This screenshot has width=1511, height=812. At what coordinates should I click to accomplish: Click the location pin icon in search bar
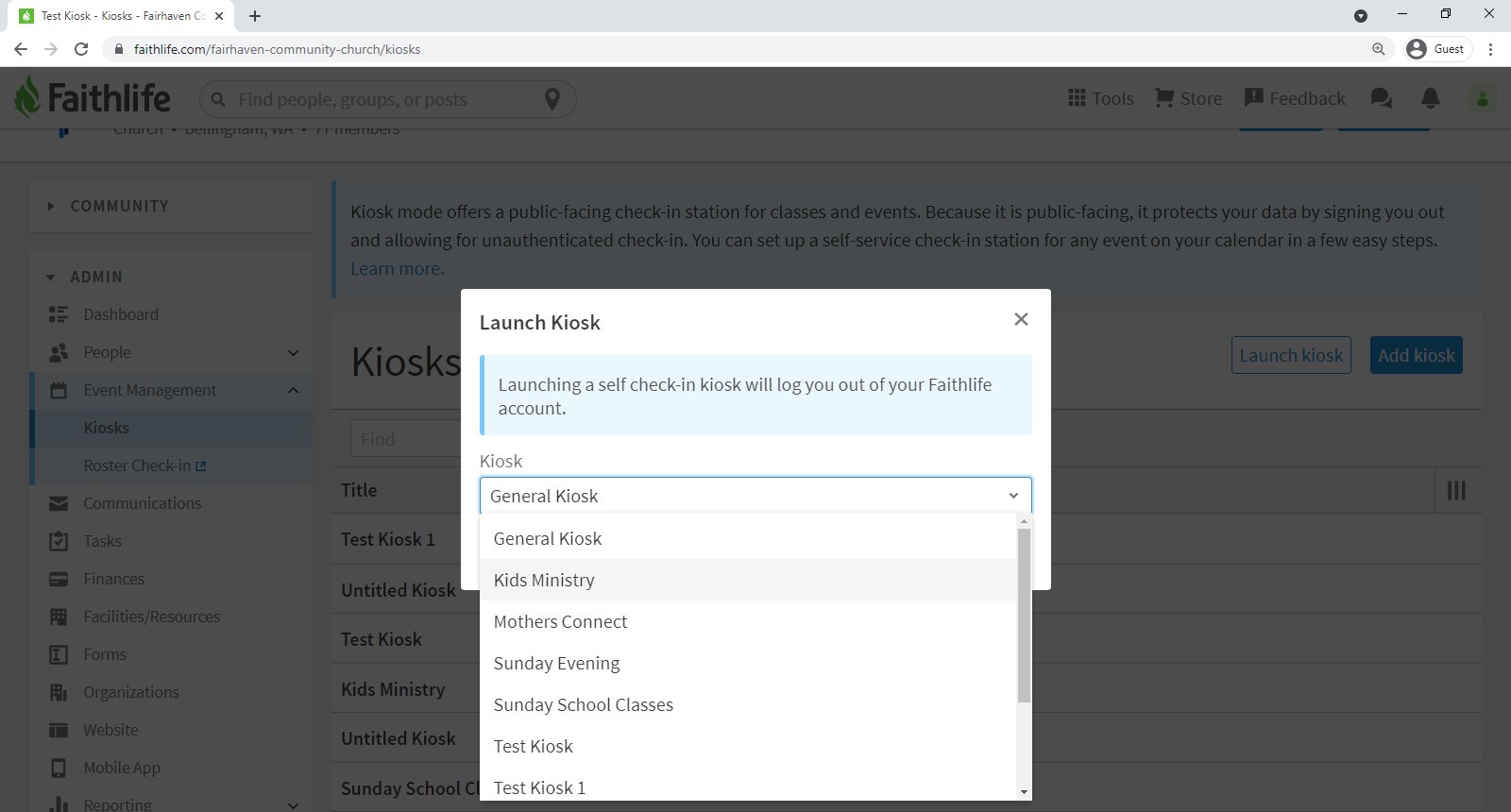552,99
